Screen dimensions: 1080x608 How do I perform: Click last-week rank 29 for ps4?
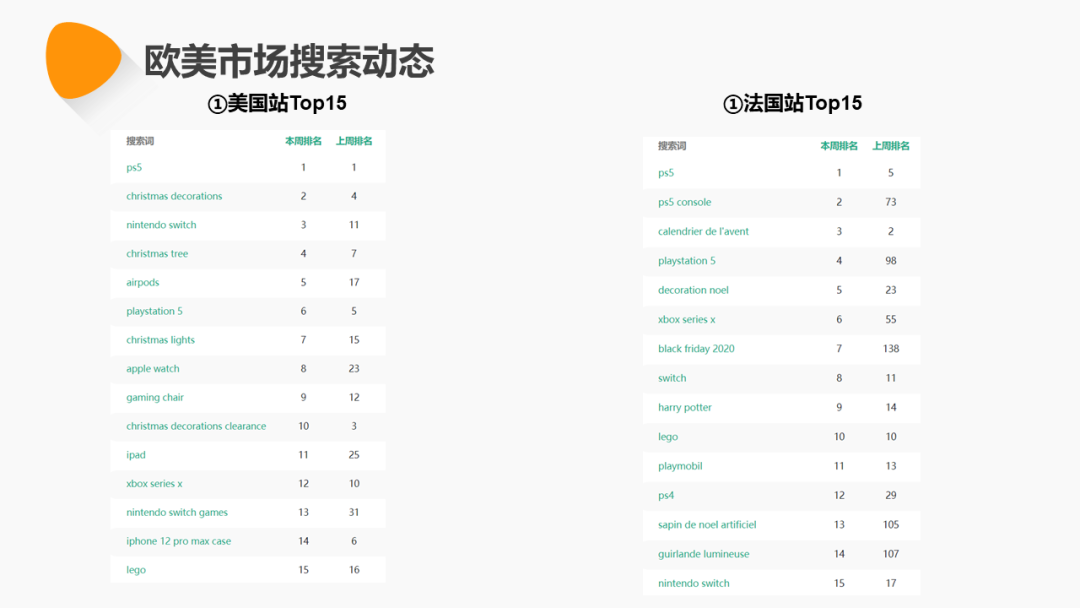891,495
